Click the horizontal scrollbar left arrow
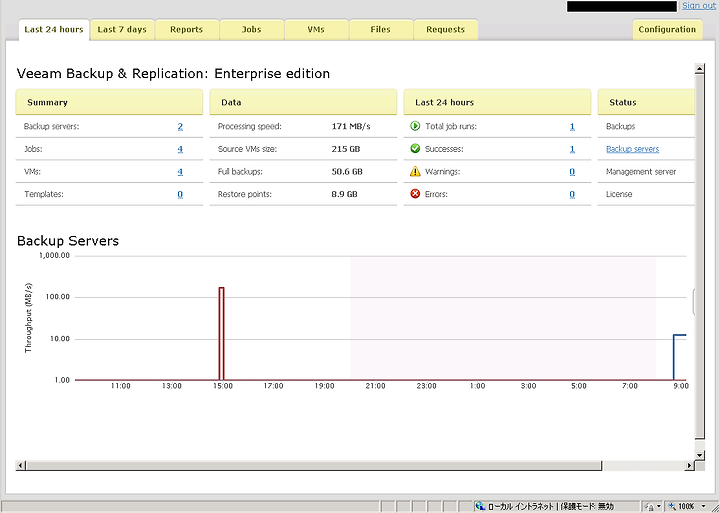Viewport: 720px width, 513px height. tap(20, 466)
